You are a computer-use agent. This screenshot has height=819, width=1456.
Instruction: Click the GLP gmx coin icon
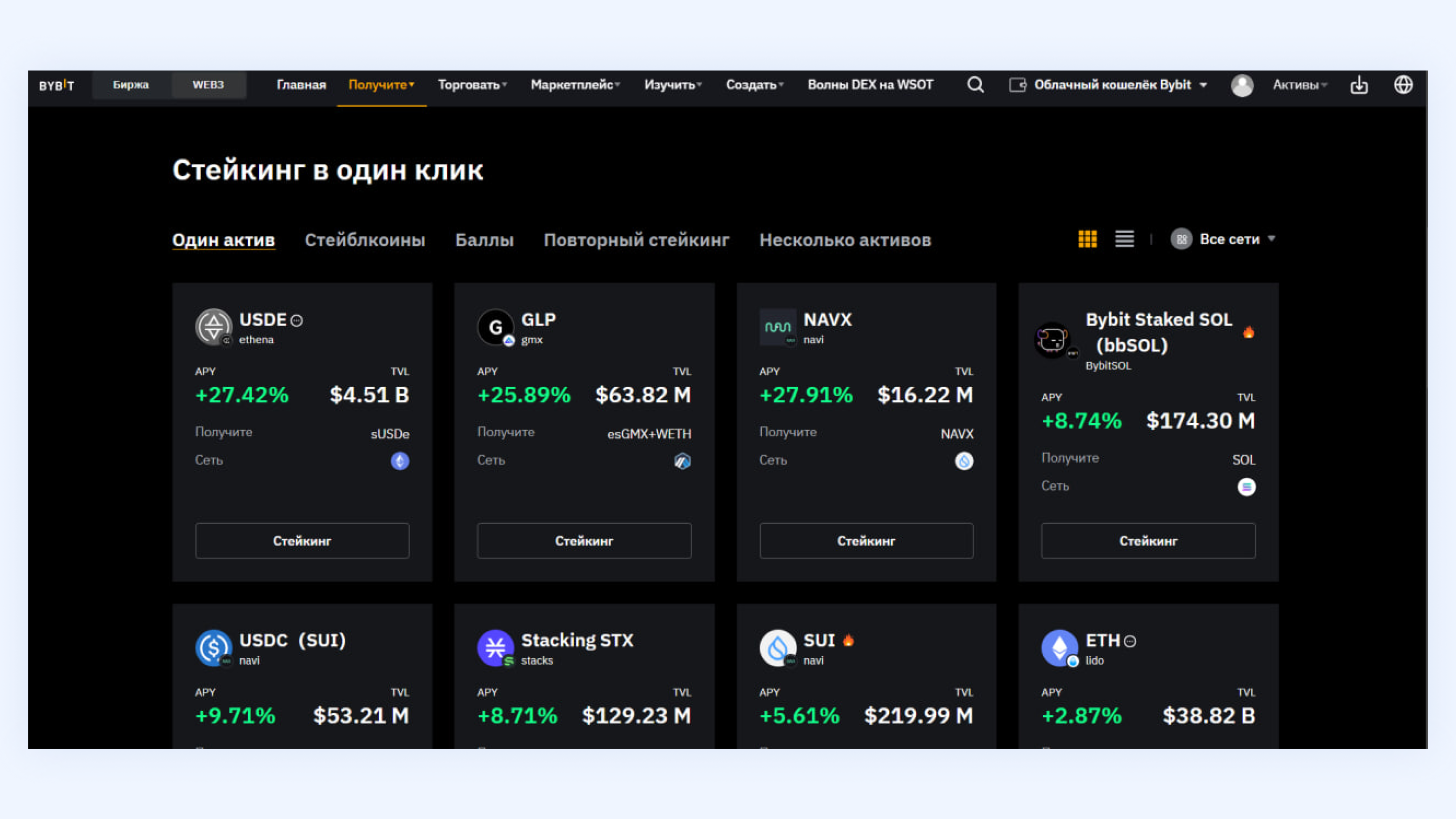coord(495,327)
